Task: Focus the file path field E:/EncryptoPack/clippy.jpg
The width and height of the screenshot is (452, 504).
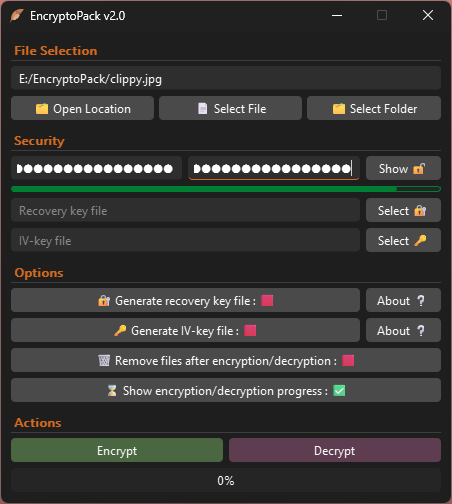Action: click(226, 78)
